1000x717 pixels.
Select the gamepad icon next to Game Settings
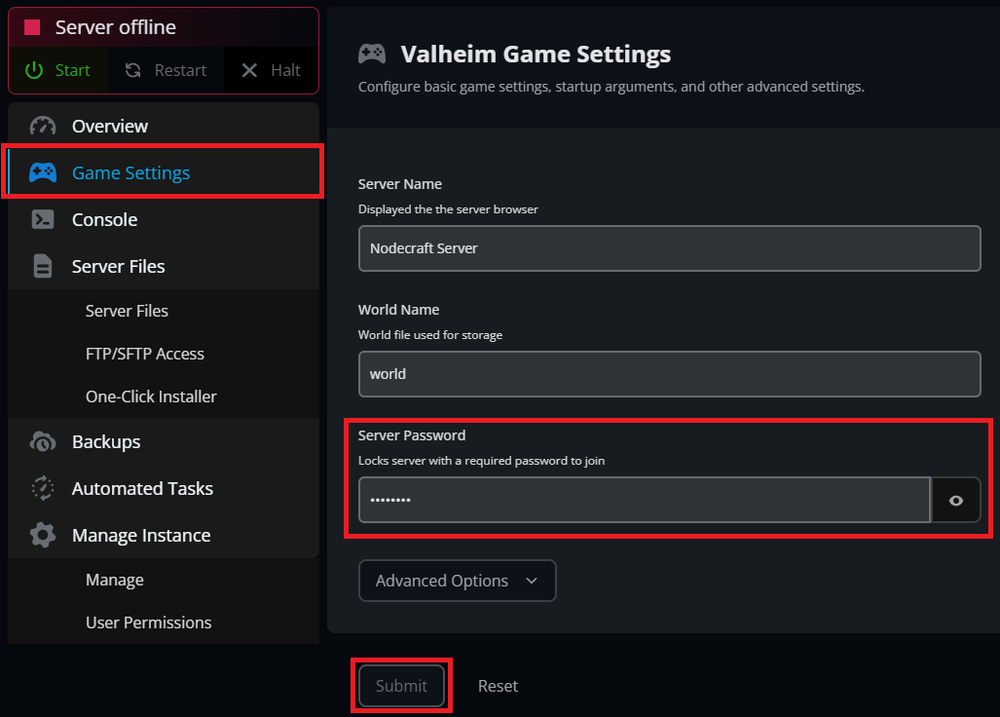43,172
